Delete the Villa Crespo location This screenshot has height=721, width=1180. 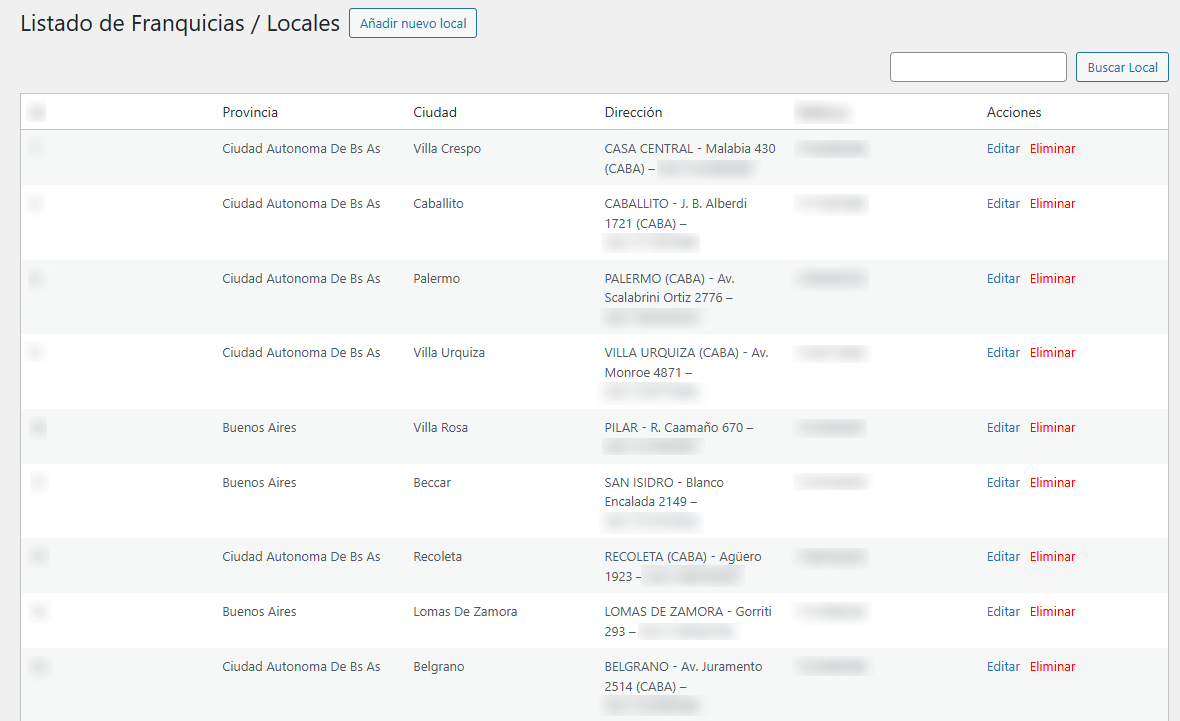click(x=1052, y=149)
